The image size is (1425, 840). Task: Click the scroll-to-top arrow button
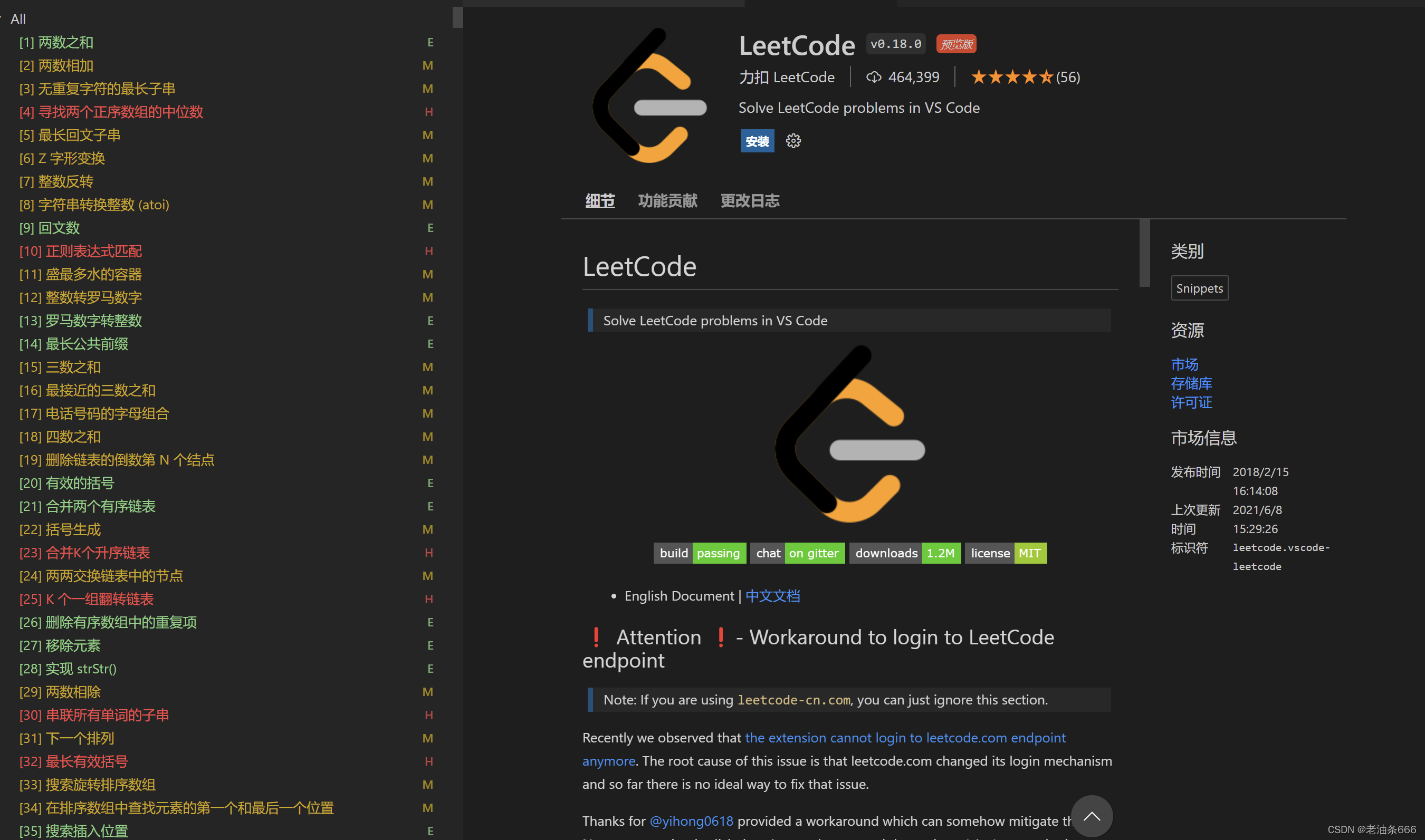(1092, 816)
